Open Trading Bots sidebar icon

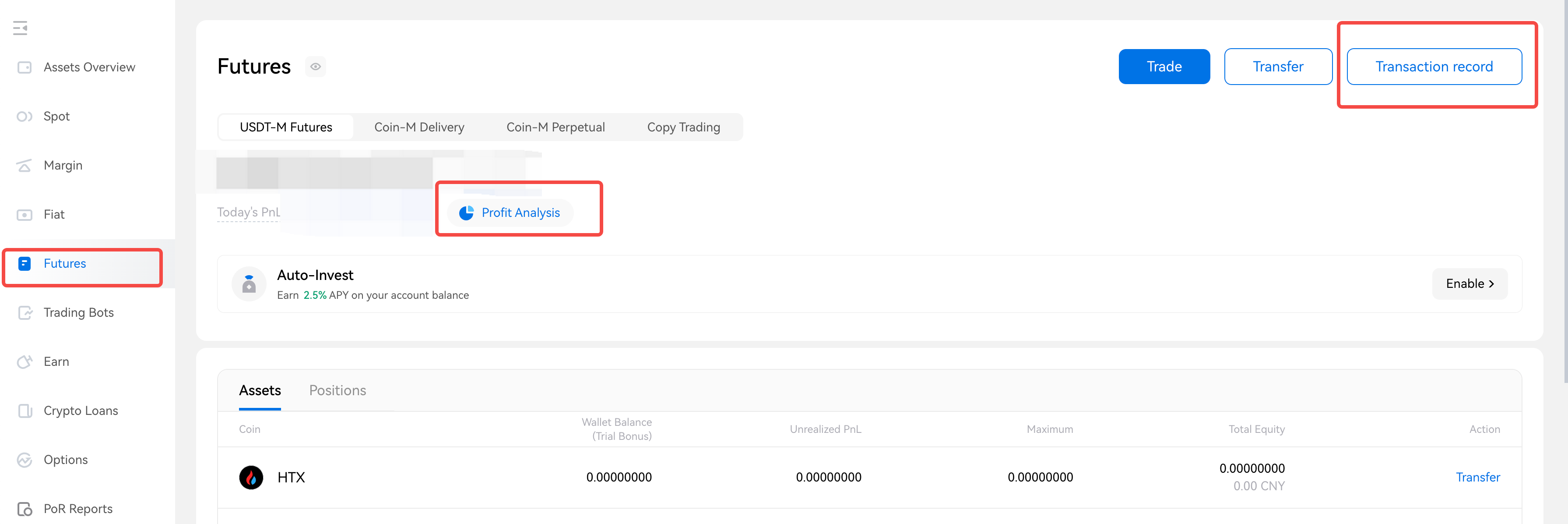click(25, 312)
